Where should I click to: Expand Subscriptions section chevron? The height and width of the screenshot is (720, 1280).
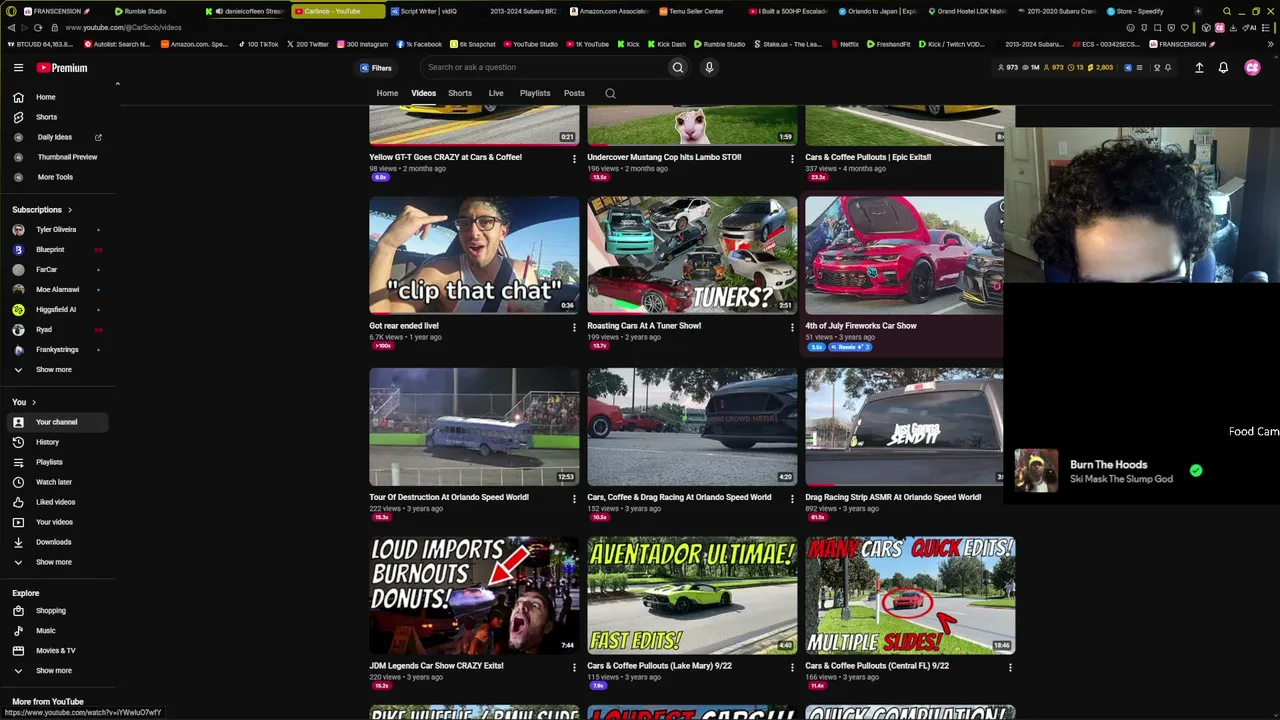70,210
